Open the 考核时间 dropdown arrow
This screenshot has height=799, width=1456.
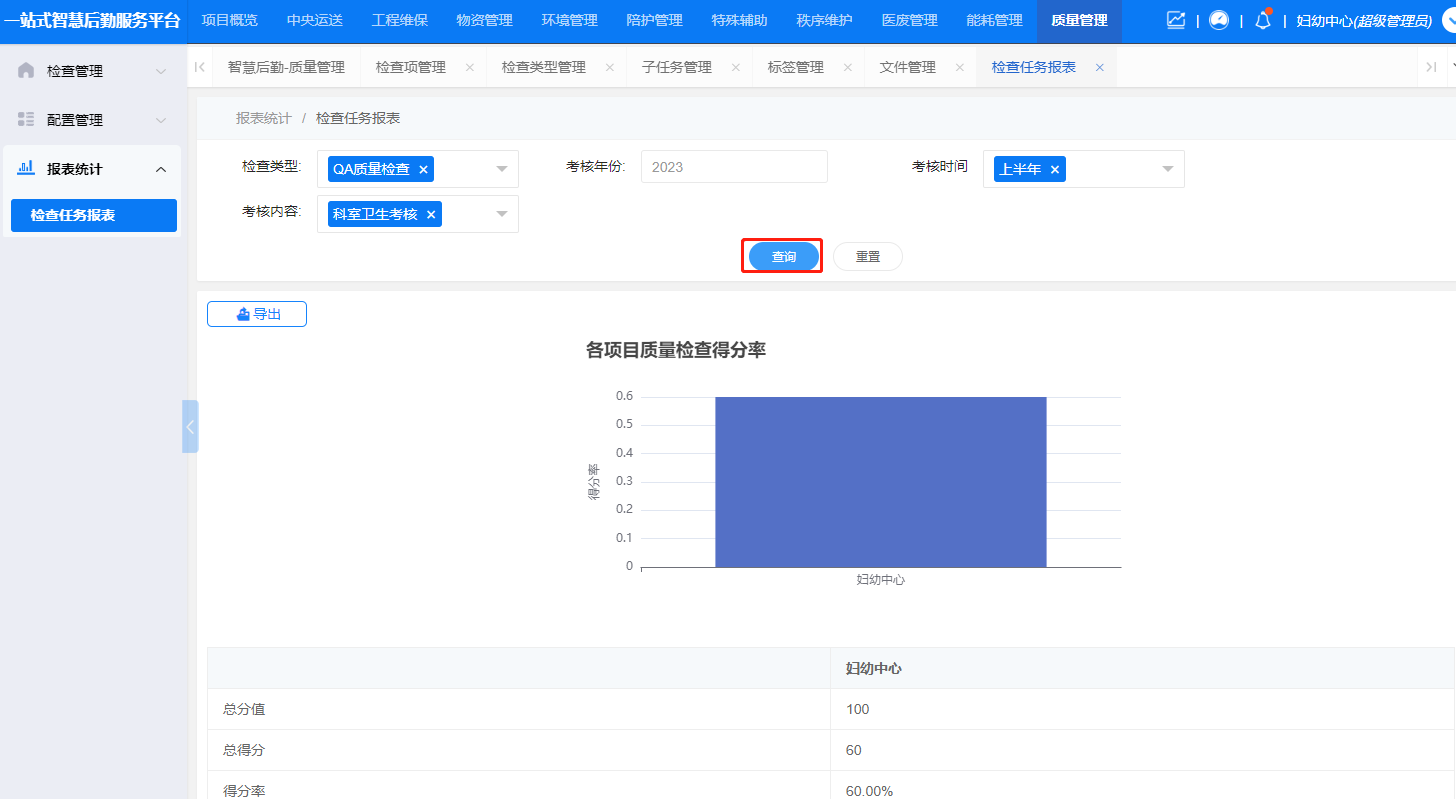pos(1167,169)
